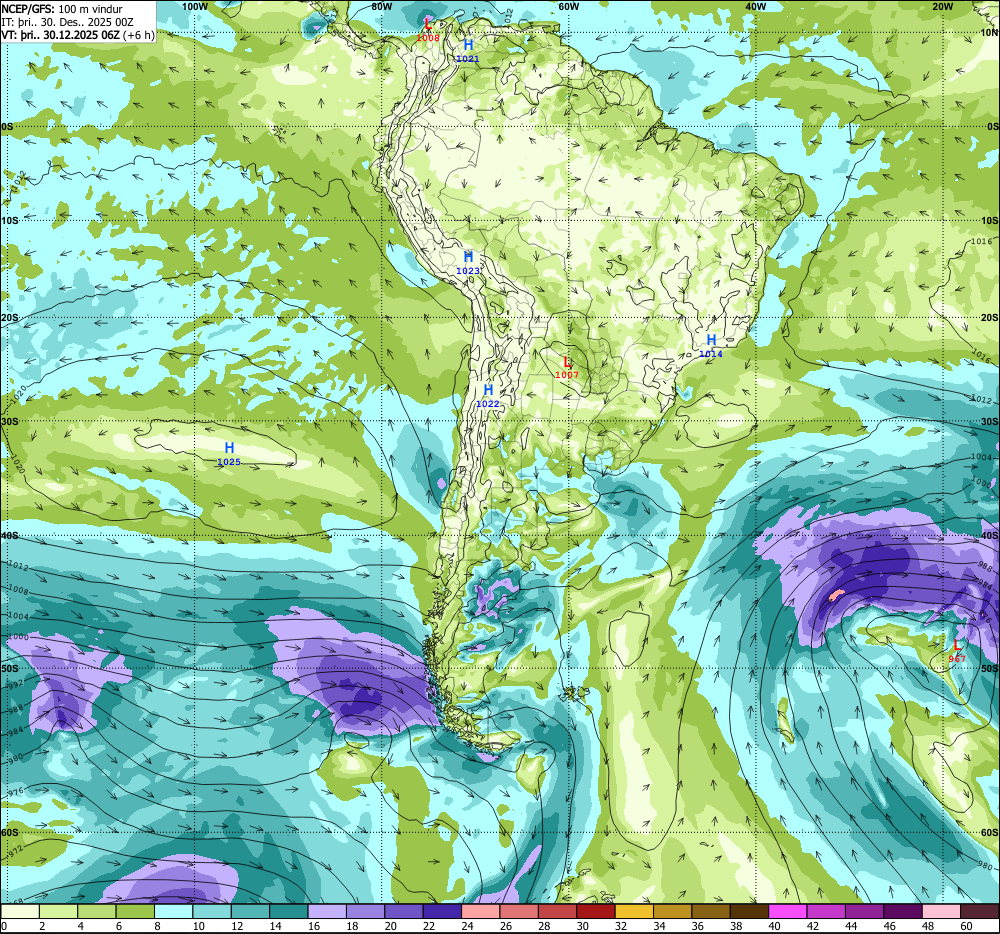Pick the dark red legend swatch between 30 and 32
Image resolution: width=1000 pixels, height=934 pixels.
coord(596,911)
